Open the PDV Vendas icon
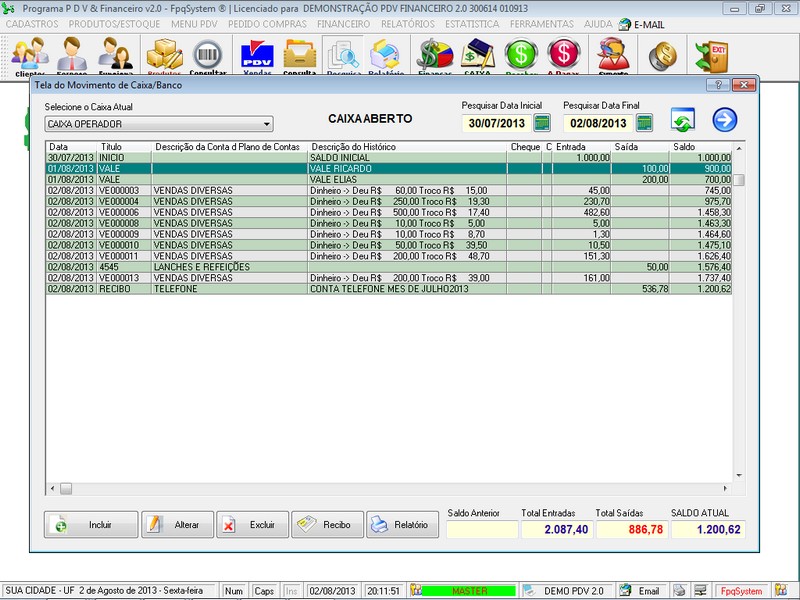Screen dimensions: 800x600 (257, 56)
